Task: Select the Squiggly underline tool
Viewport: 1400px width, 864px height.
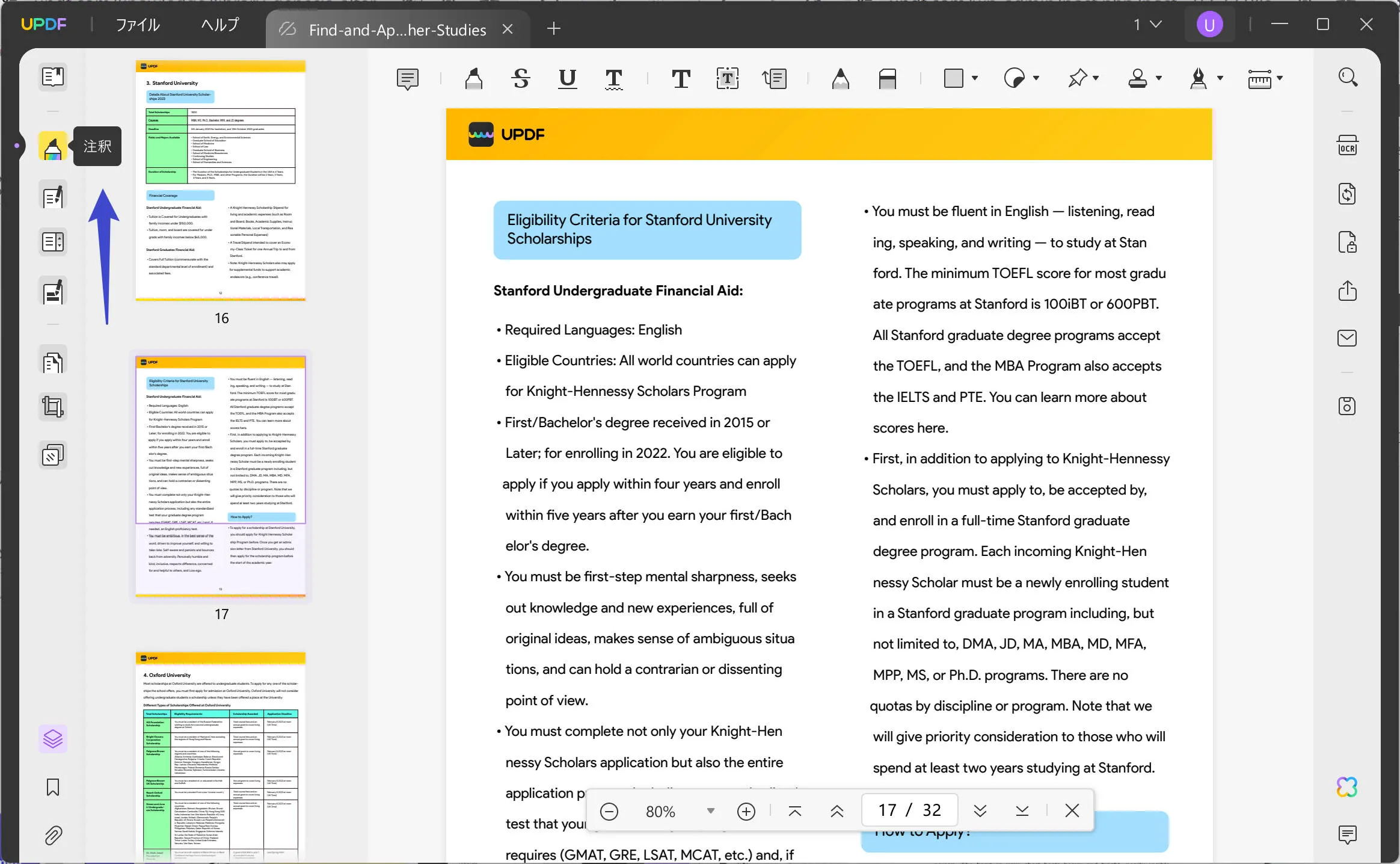Action: point(613,79)
